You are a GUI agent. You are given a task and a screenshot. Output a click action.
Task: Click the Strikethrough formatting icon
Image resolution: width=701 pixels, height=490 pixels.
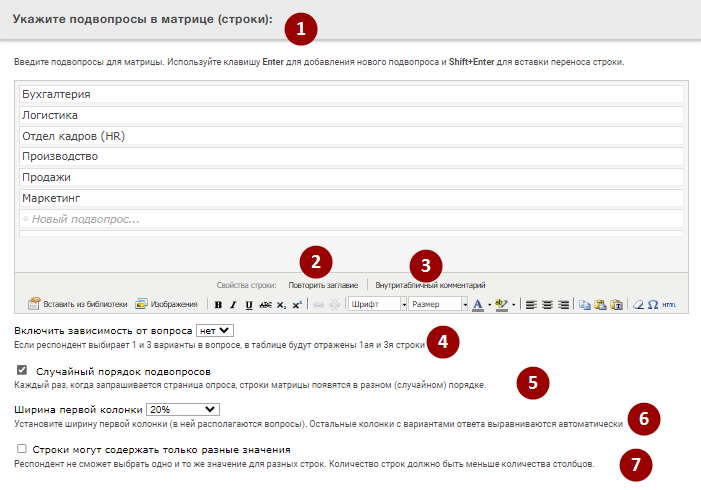265,304
